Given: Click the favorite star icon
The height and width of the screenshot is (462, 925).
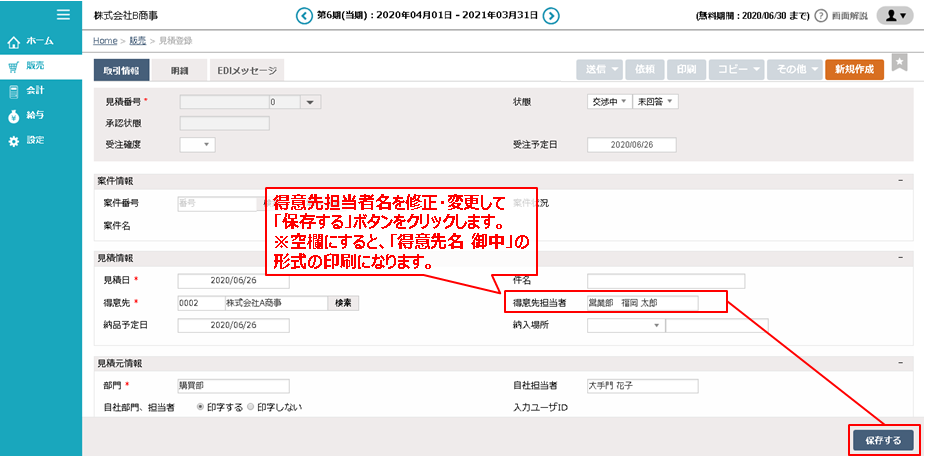Looking at the screenshot, I should tap(900, 64).
